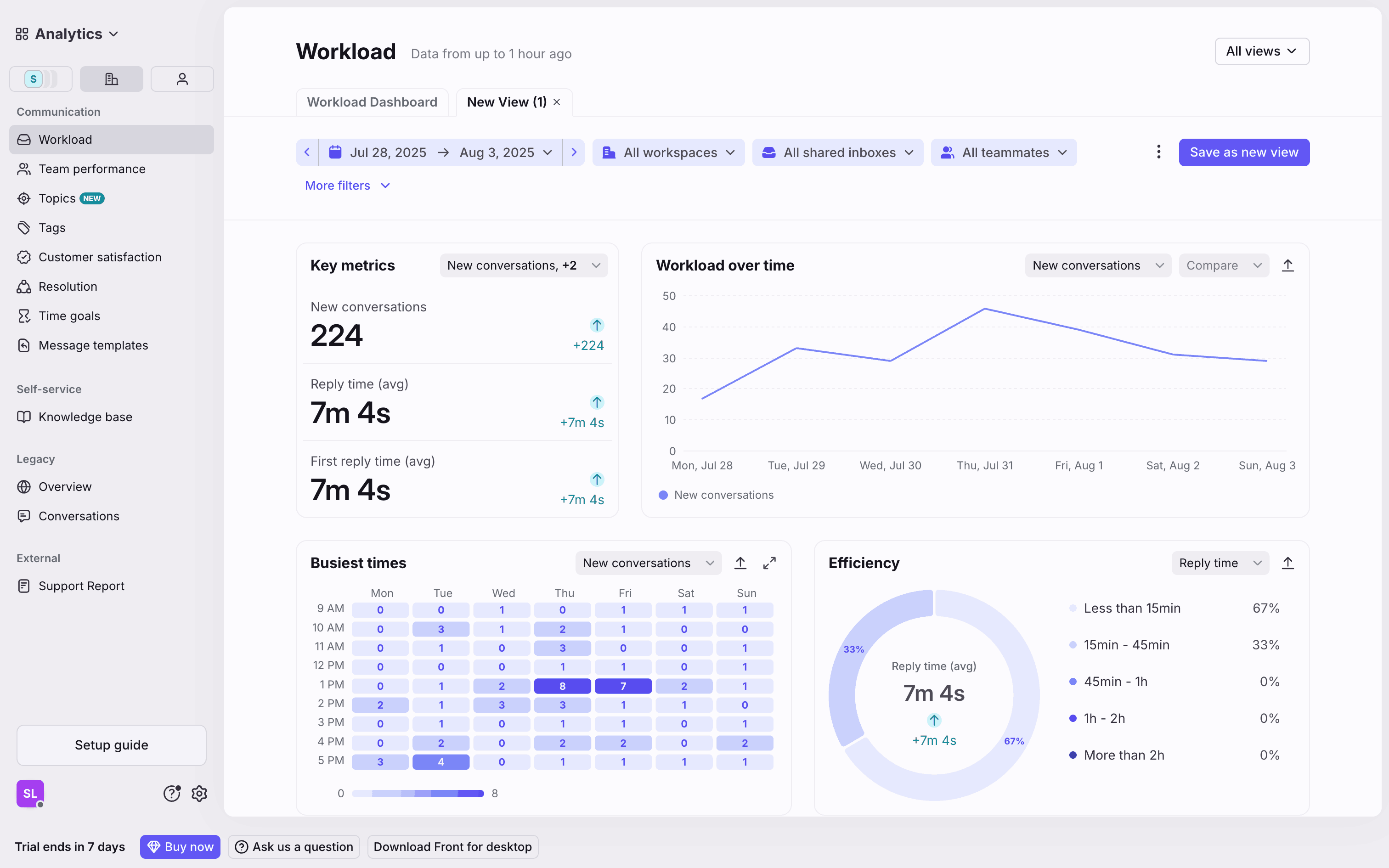Switch to the Workload Dashboard tab
1389x868 pixels.
(x=372, y=102)
